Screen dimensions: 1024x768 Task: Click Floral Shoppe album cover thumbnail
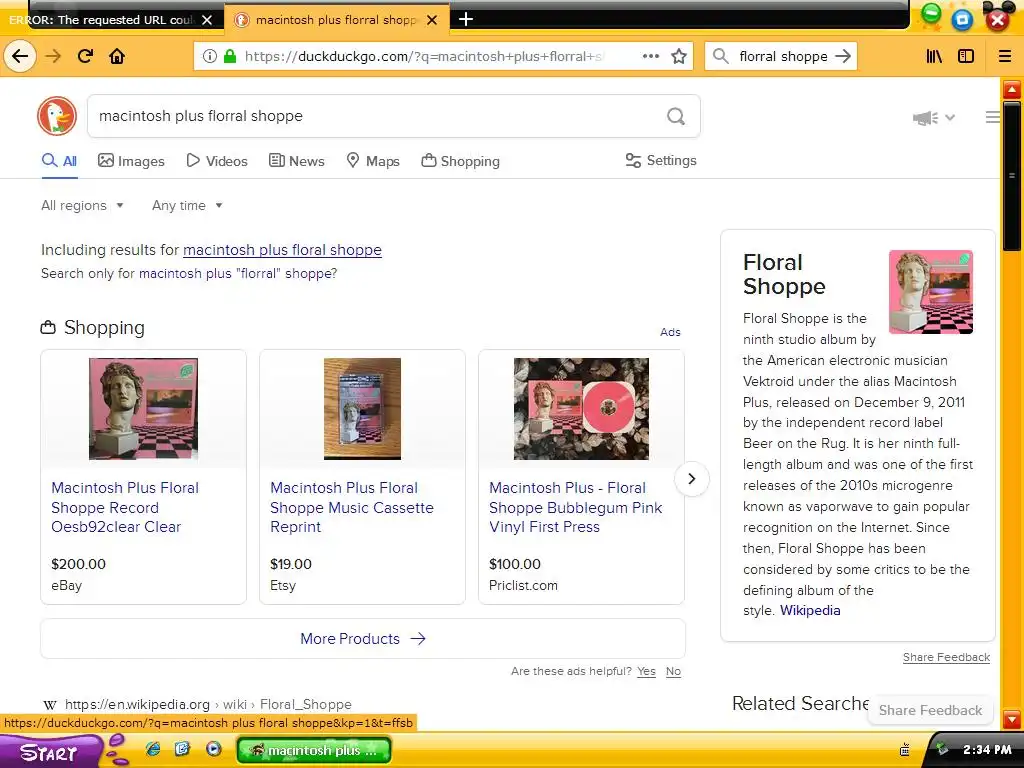(931, 292)
